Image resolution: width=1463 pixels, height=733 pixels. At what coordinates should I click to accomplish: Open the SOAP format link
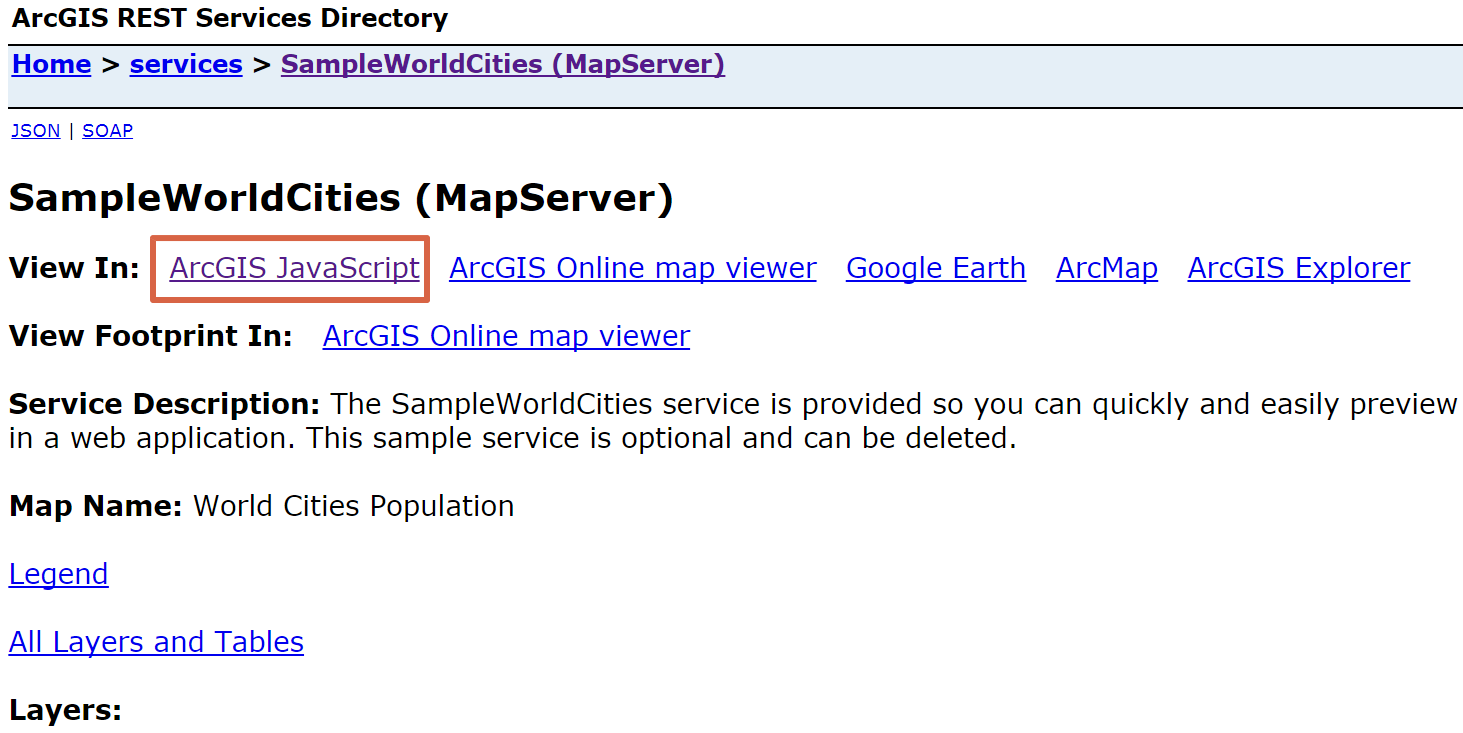tap(108, 131)
